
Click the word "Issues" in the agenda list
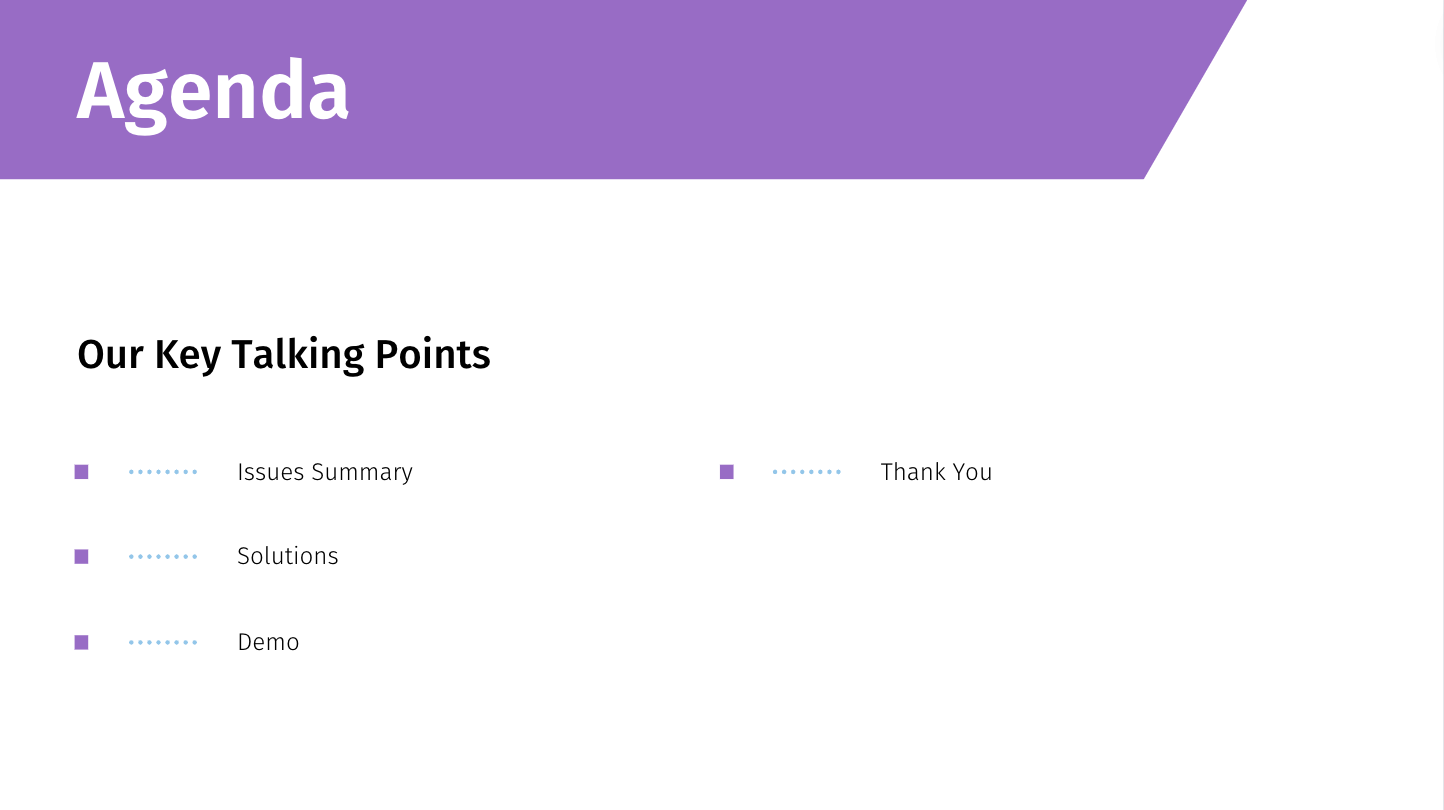[x=270, y=472]
